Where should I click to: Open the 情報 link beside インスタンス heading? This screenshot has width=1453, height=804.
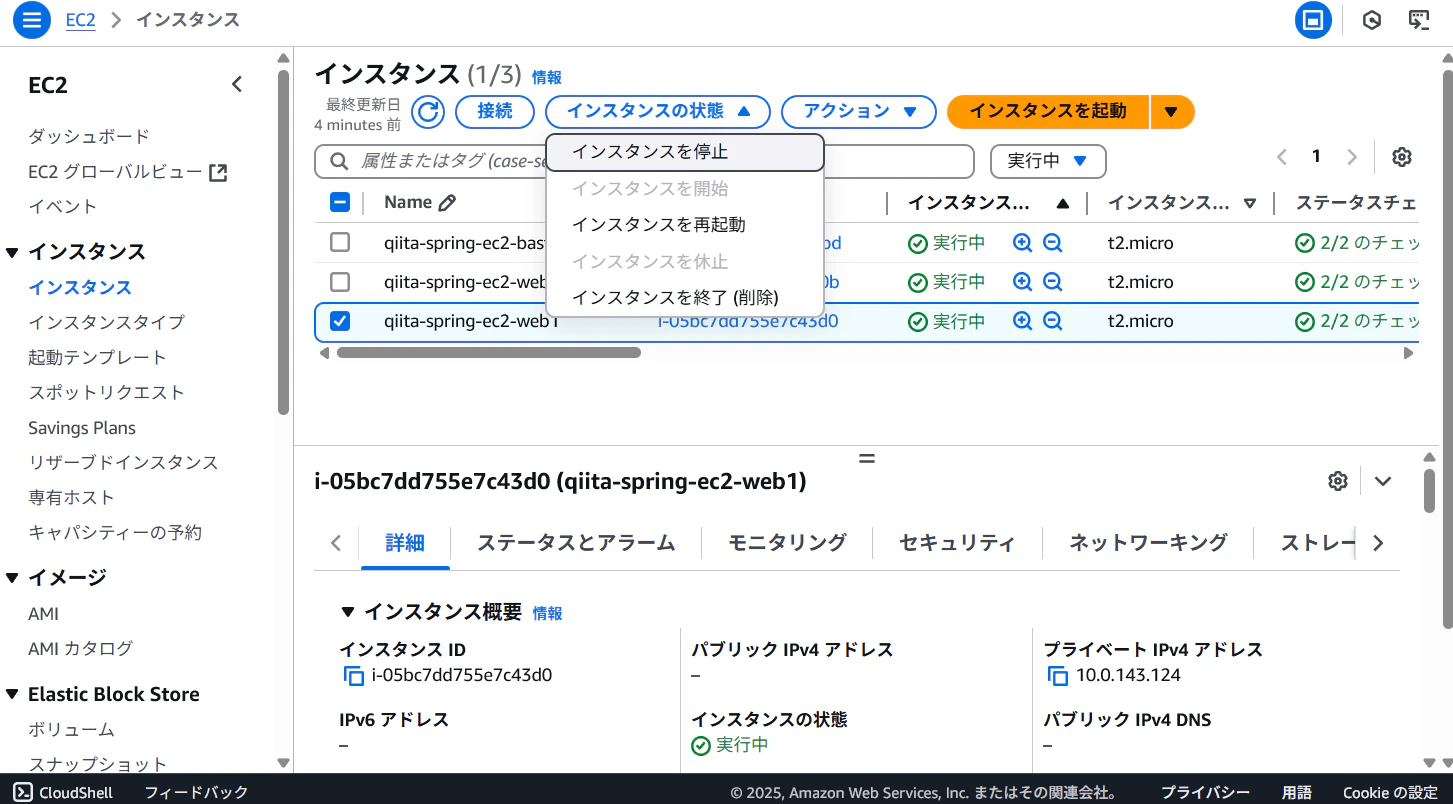[x=547, y=77]
